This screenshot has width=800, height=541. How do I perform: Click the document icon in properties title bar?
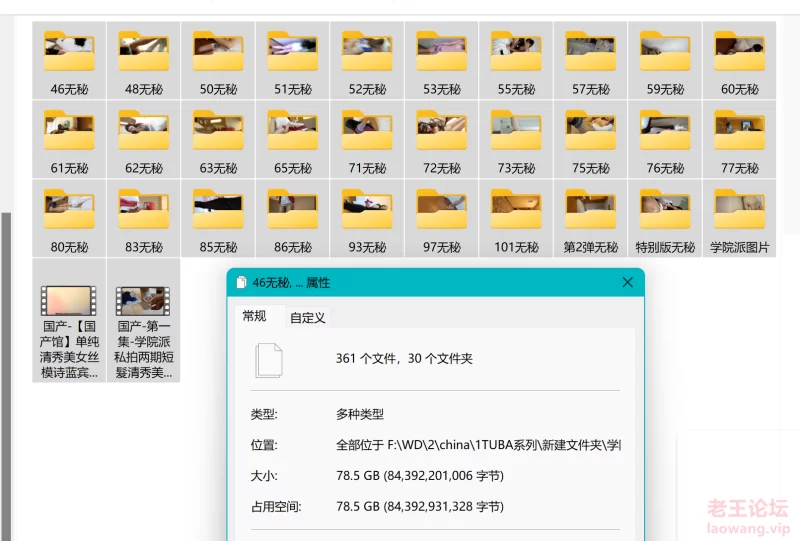(x=241, y=283)
